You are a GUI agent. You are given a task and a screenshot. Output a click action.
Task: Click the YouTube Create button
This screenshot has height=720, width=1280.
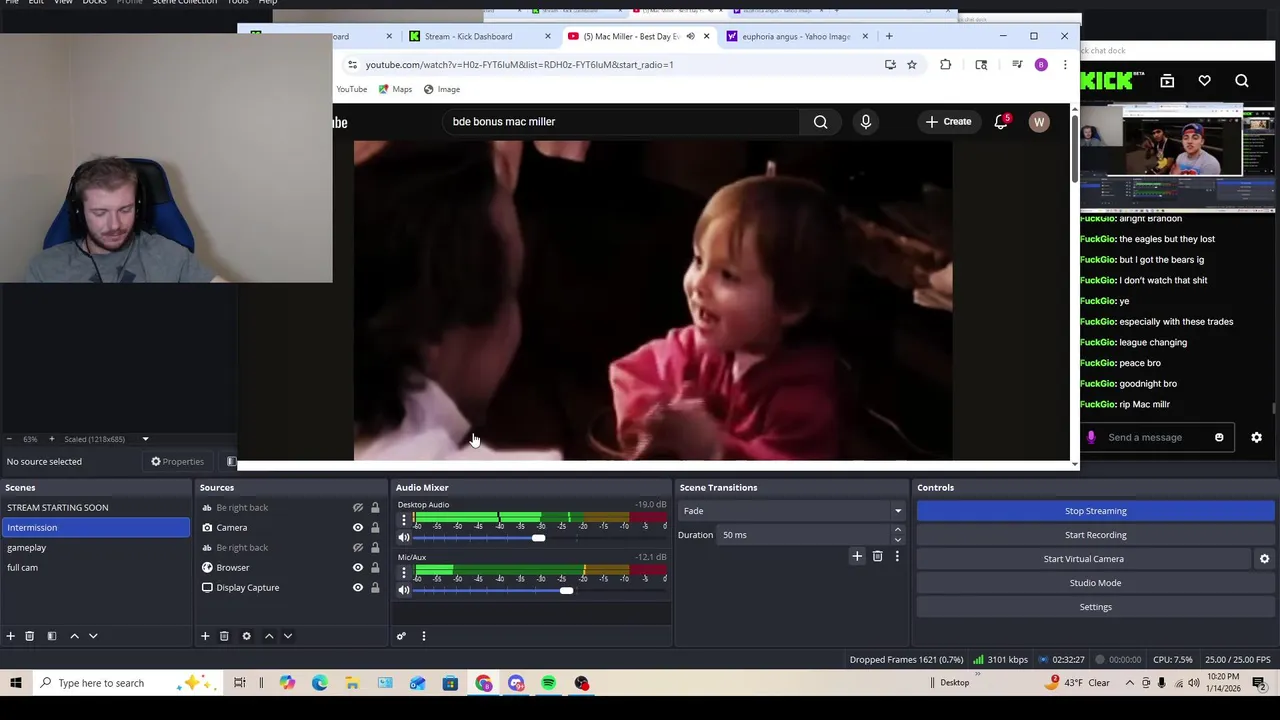(x=948, y=122)
